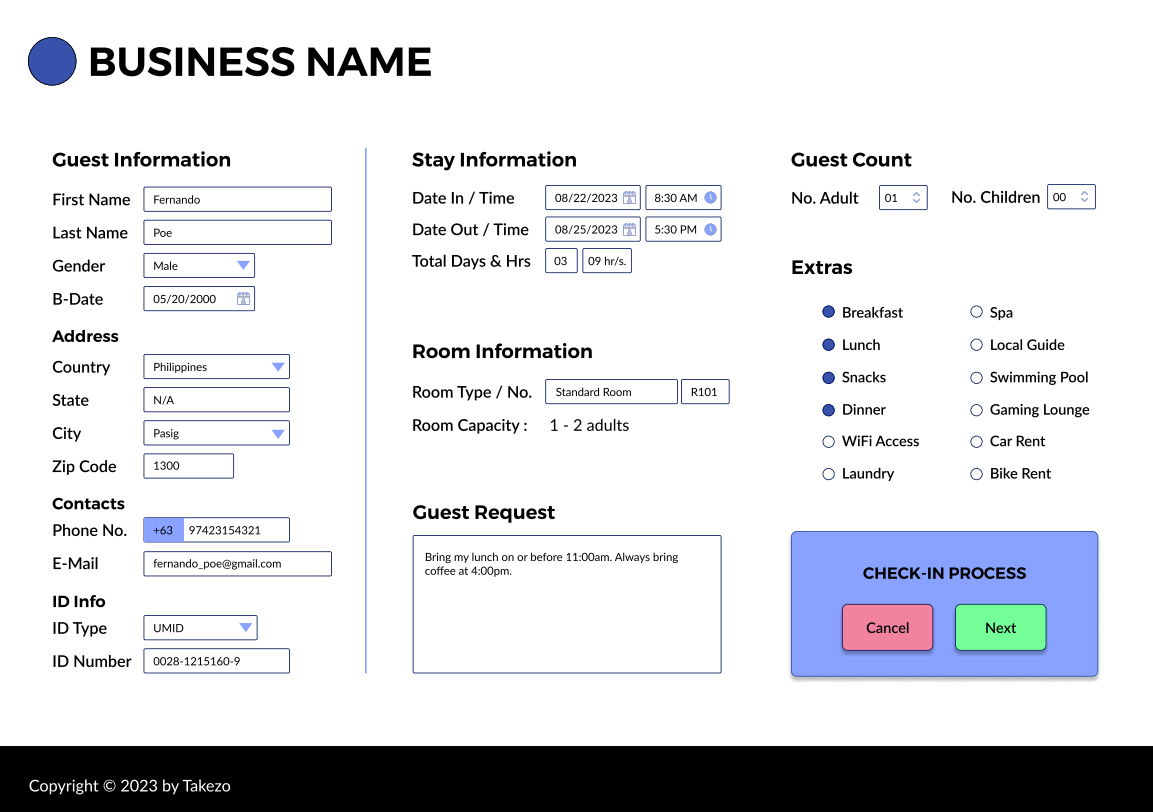Click the clock icon in 5:30 PM field
The image size is (1153, 812).
710,229
